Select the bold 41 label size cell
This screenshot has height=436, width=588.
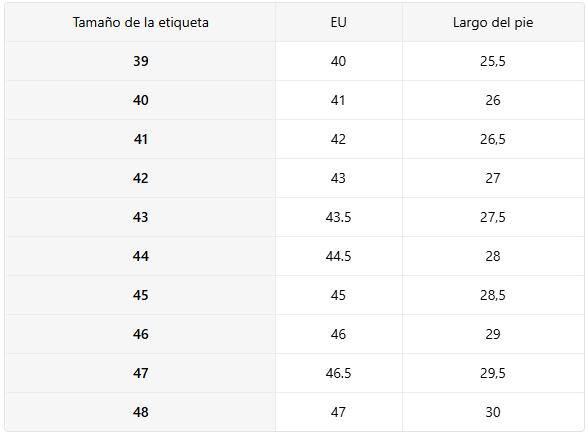(x=141, y=139)
